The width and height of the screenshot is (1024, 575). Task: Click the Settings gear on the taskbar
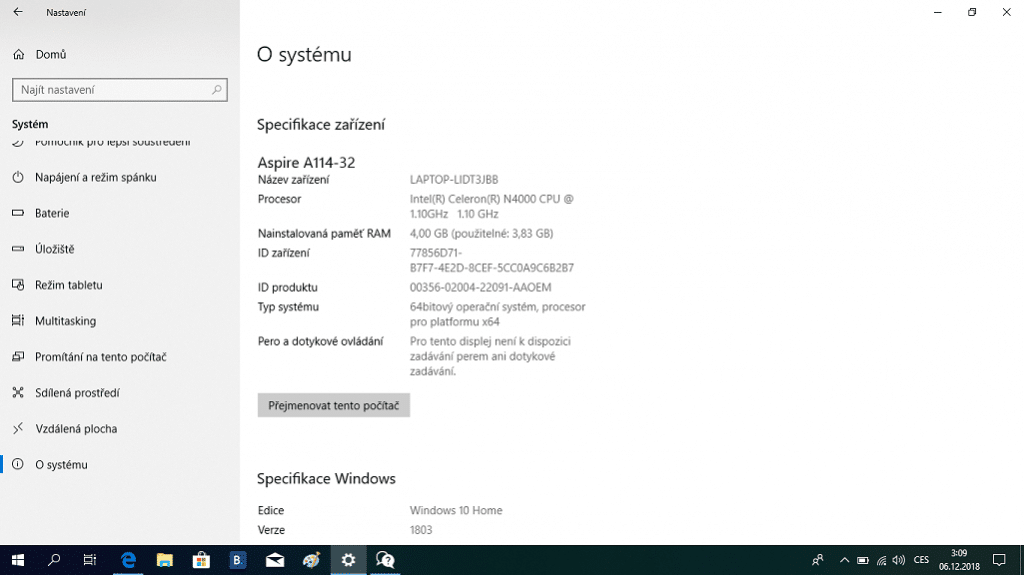click(348, 560)
